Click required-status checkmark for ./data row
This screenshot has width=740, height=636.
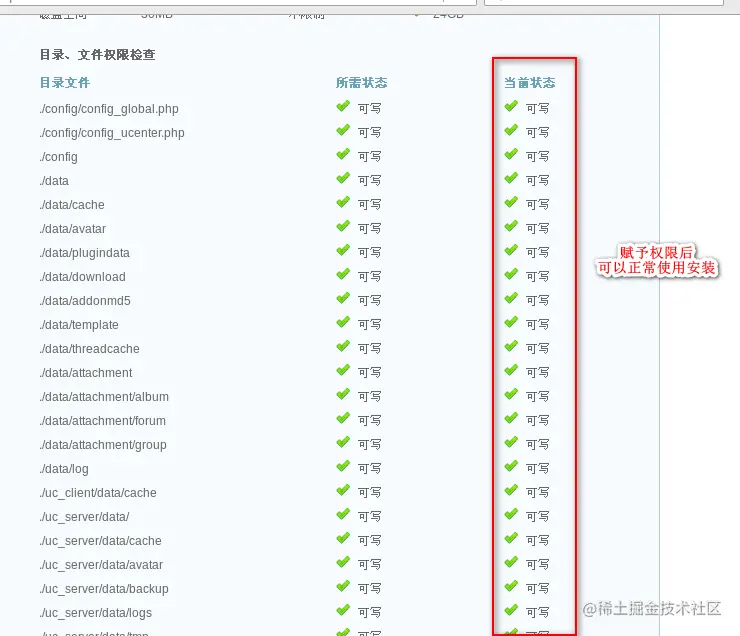coord(343,178)
